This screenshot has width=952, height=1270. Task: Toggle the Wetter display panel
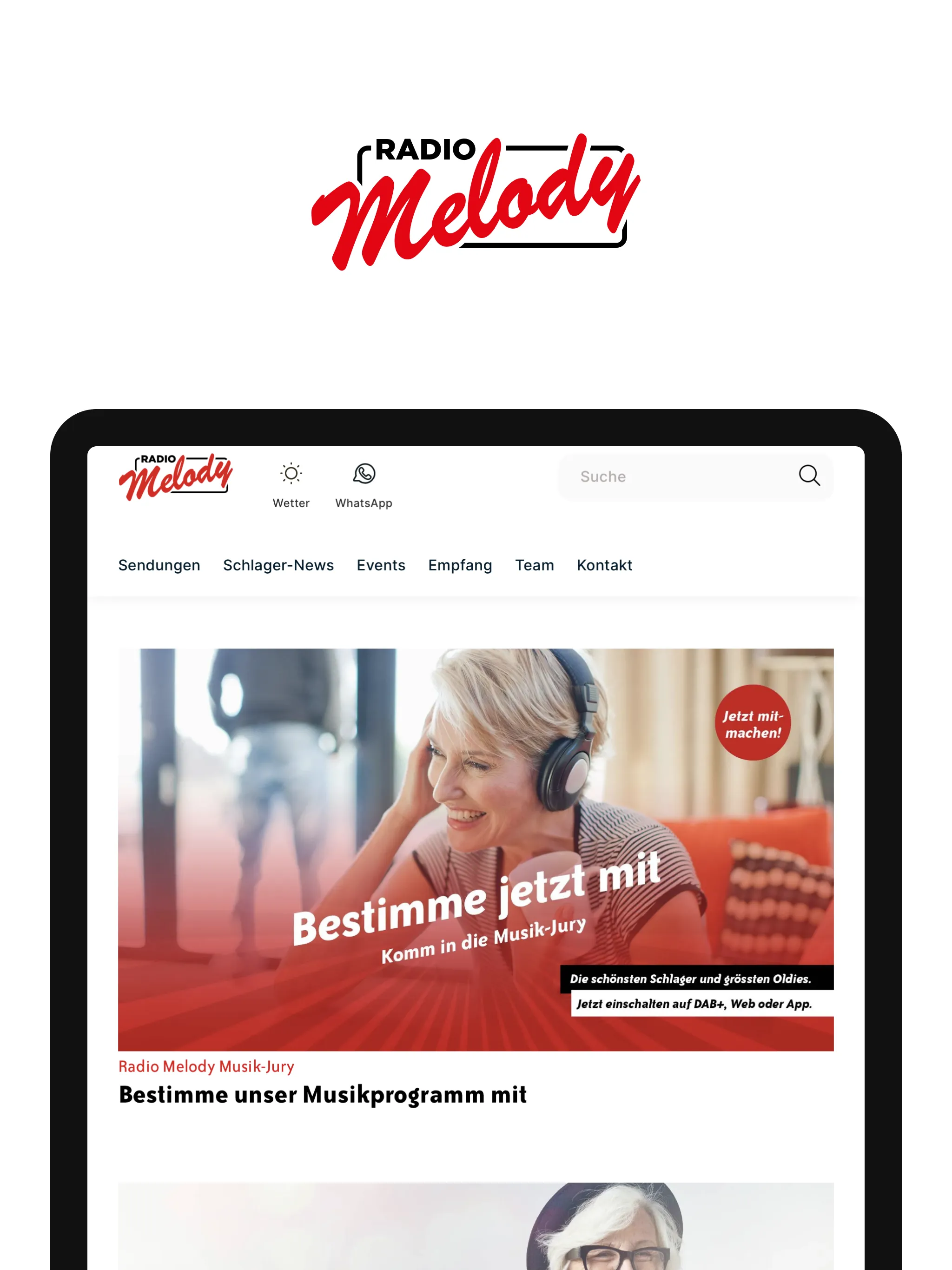pos(290,484)
